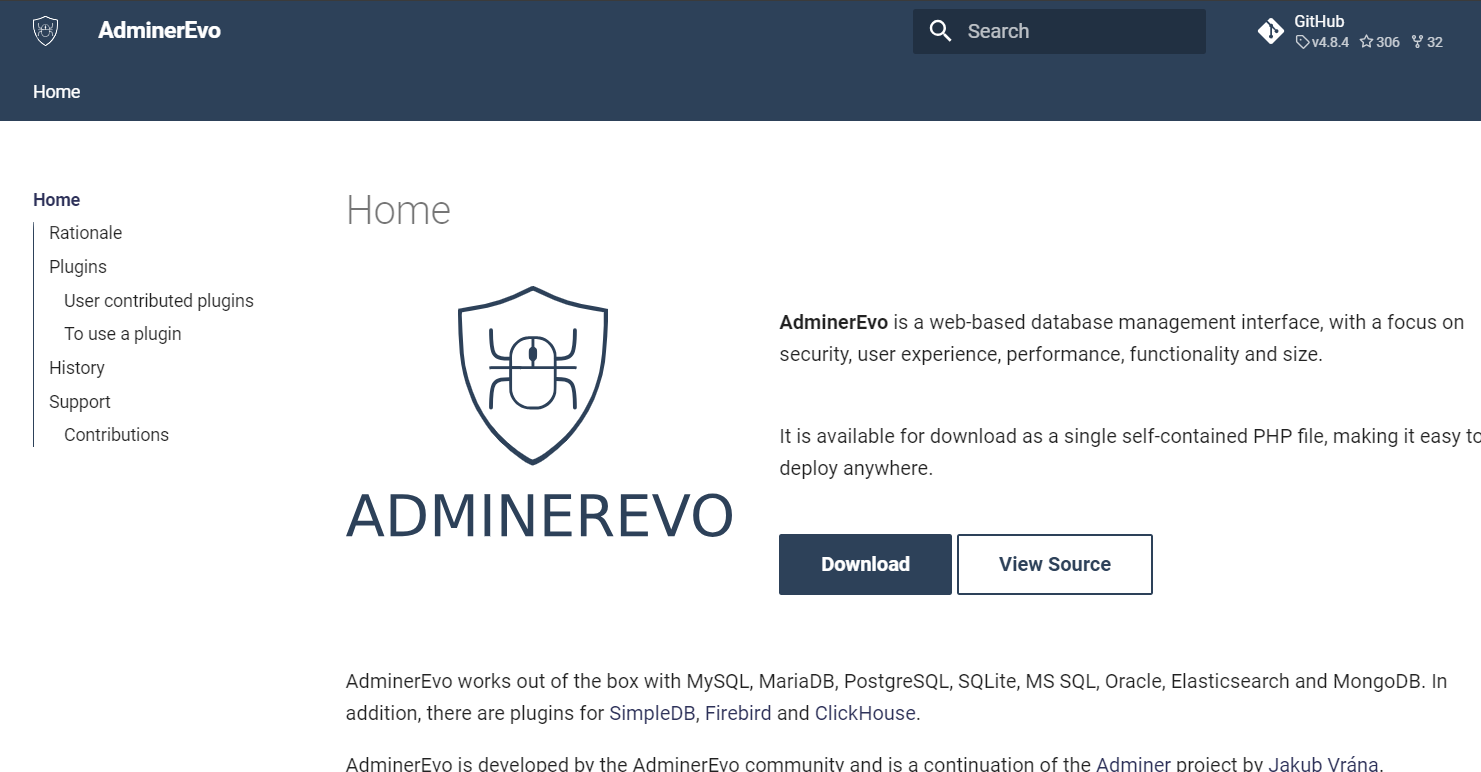
Task: Open the GitHub repository git icon
Action: (1271, 31)
